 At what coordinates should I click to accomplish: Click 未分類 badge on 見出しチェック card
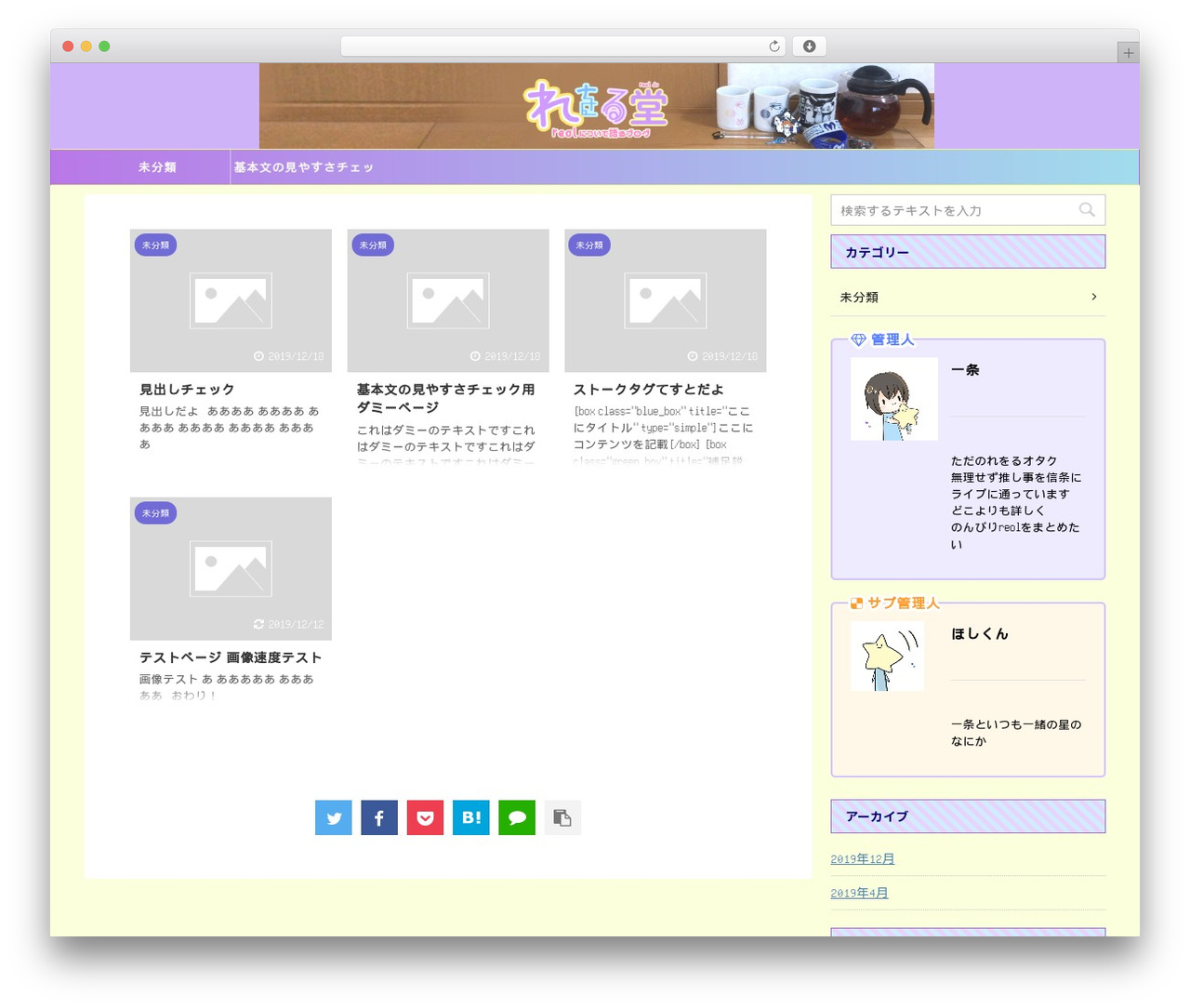pyautogui.click(x=155, y=245)
